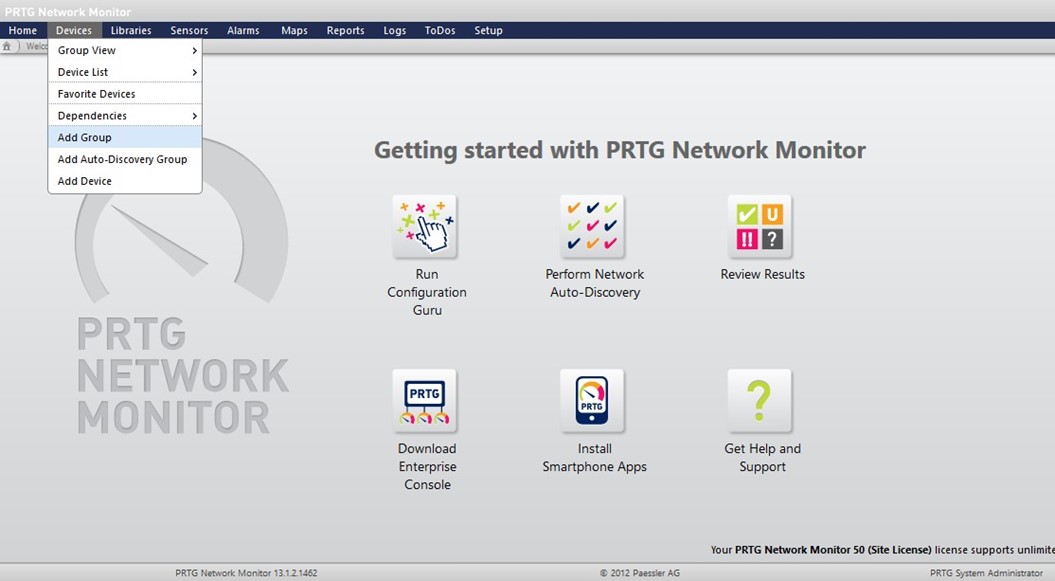Open the ToDos menu
Screen dimensions: 1055x581
tap(440, 30)
